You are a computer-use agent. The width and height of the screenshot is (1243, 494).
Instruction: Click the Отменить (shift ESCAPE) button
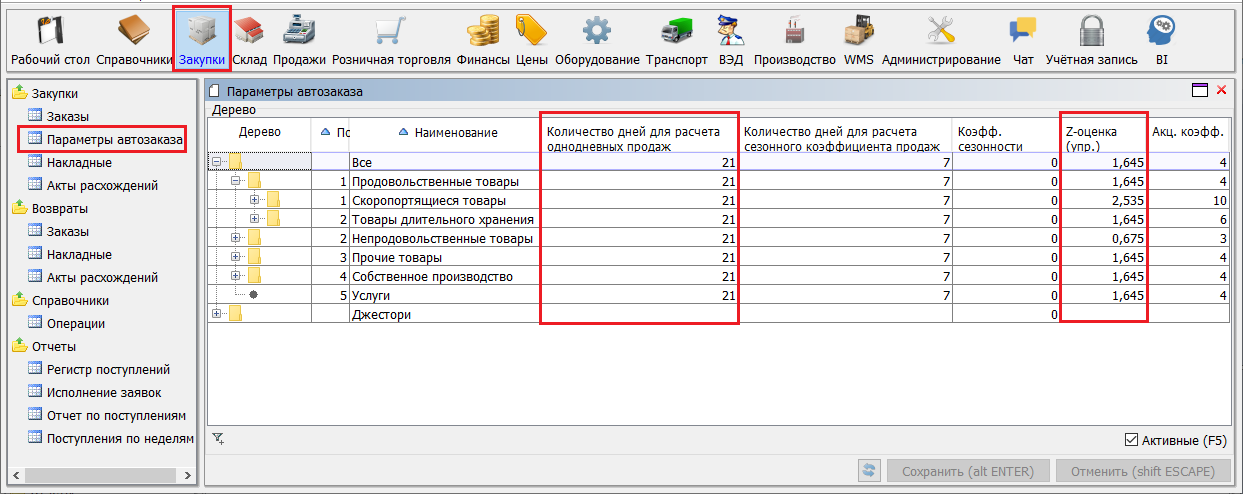(x=1142, y=471)
